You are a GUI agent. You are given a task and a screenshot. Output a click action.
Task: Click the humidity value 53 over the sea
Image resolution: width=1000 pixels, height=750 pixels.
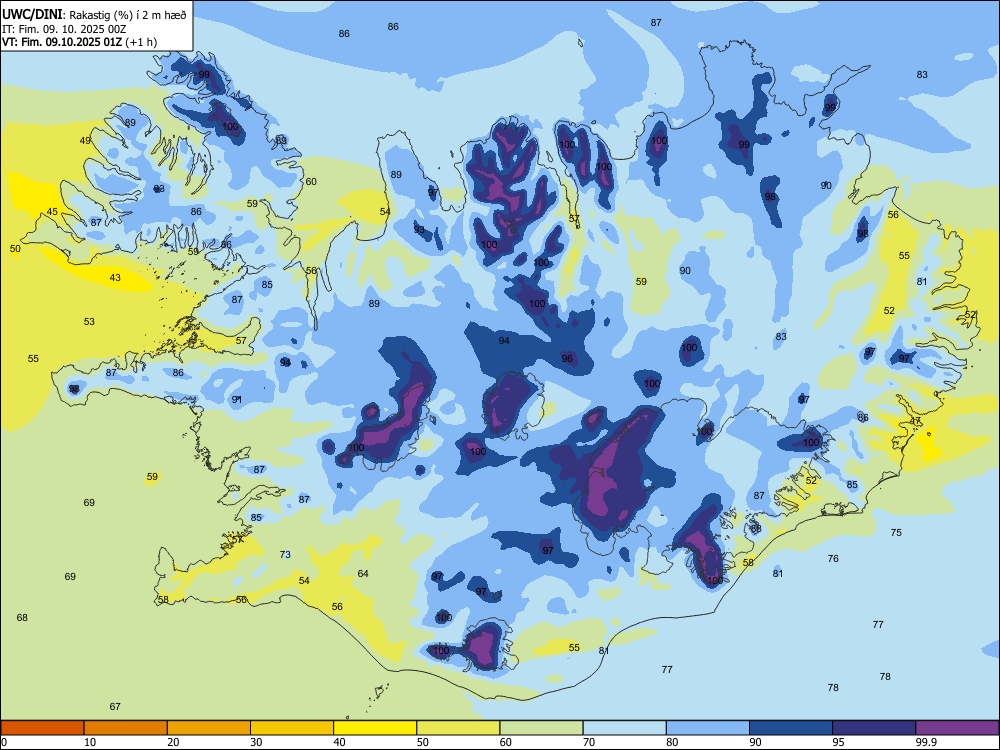tap(89, 321)
